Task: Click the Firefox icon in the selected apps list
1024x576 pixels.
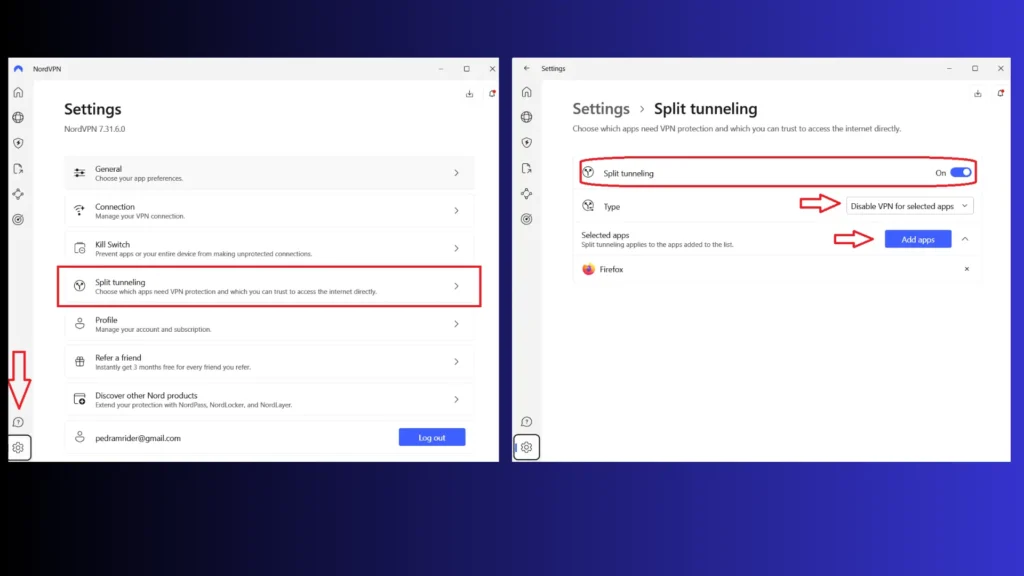Action: tap(588, 269)
